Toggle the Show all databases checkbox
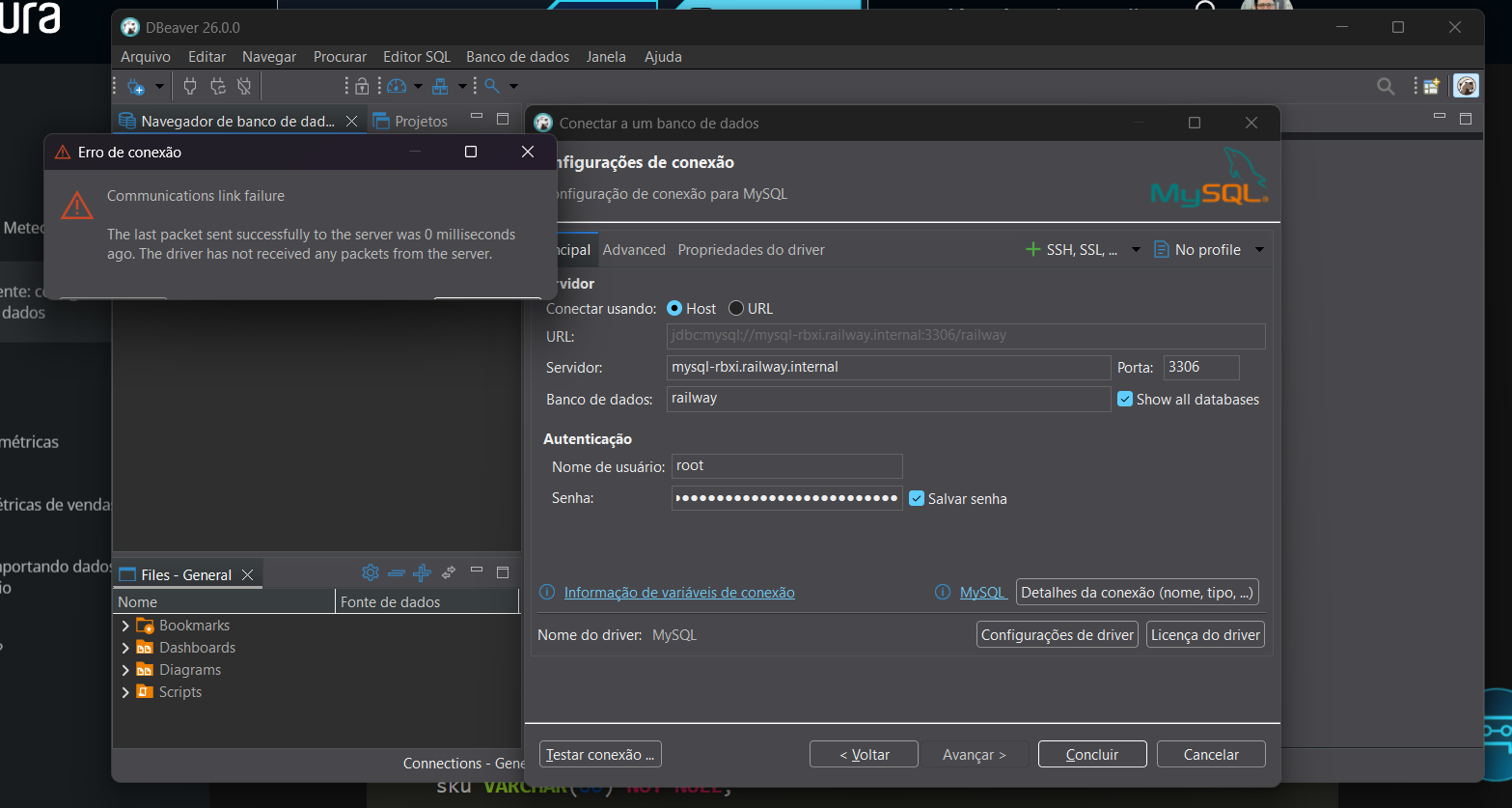 coord(1125,399)
